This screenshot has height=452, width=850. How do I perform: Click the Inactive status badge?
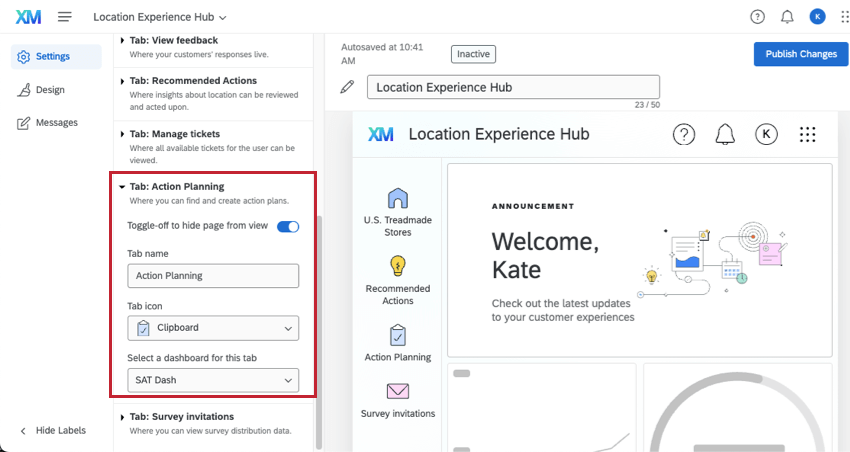(x=473, y=54)
